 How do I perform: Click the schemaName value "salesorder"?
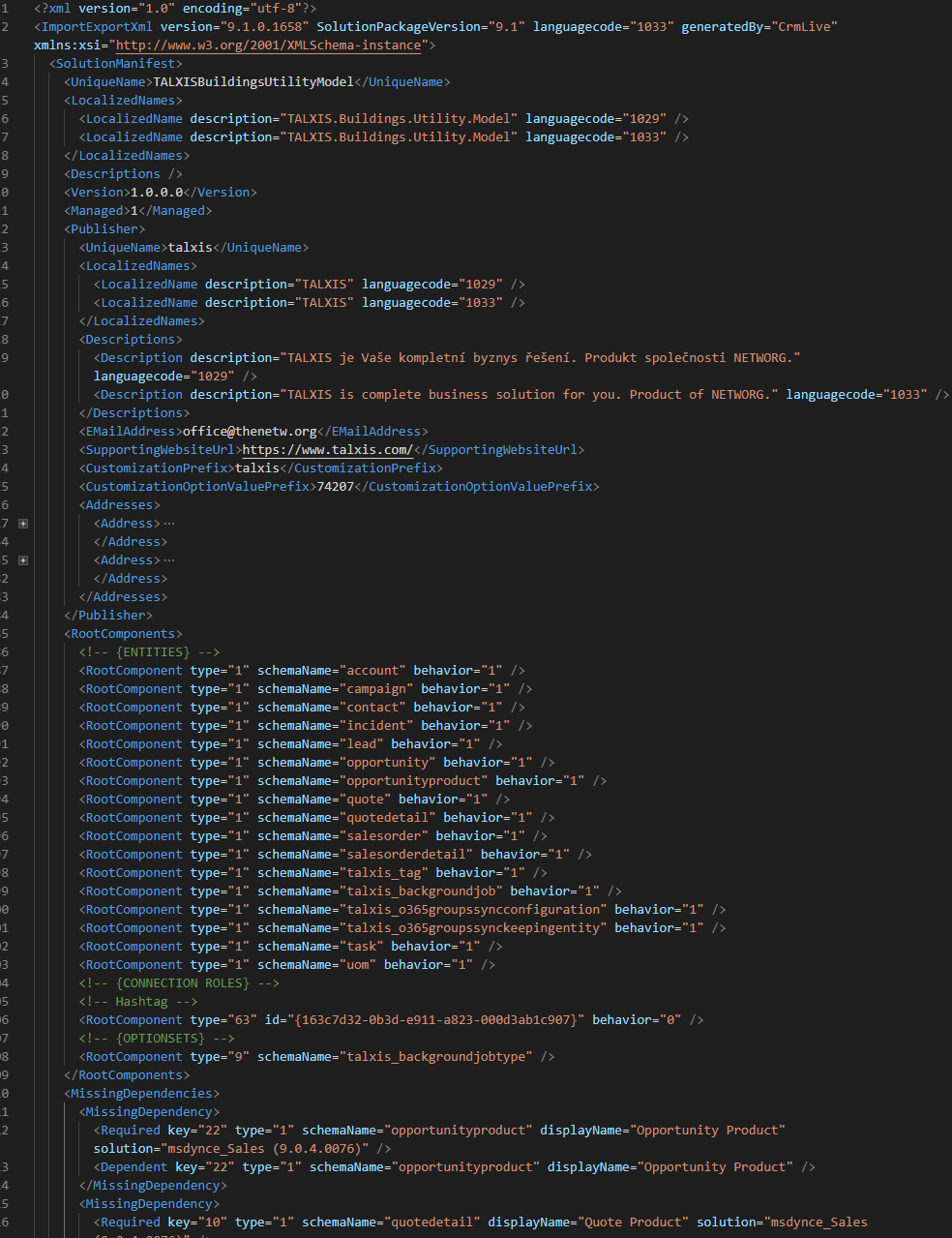[384, 836]
